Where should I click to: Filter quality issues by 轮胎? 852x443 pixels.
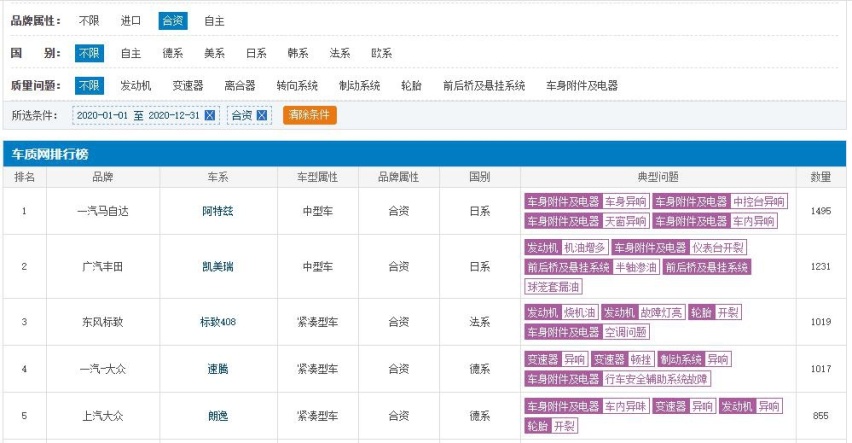coord(411,85)
